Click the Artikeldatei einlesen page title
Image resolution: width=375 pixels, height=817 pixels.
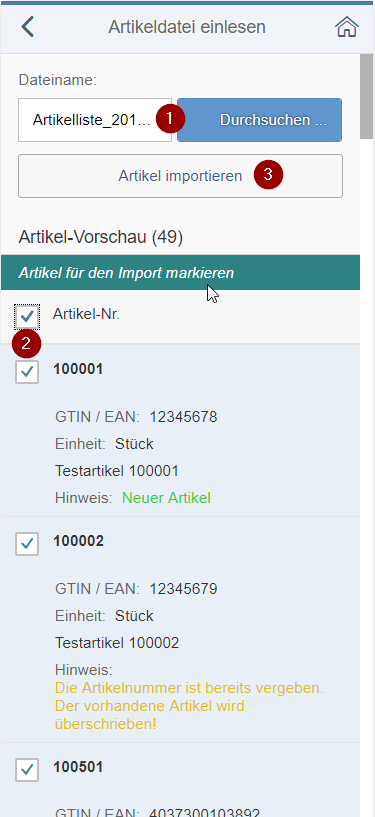pos(187,27)
